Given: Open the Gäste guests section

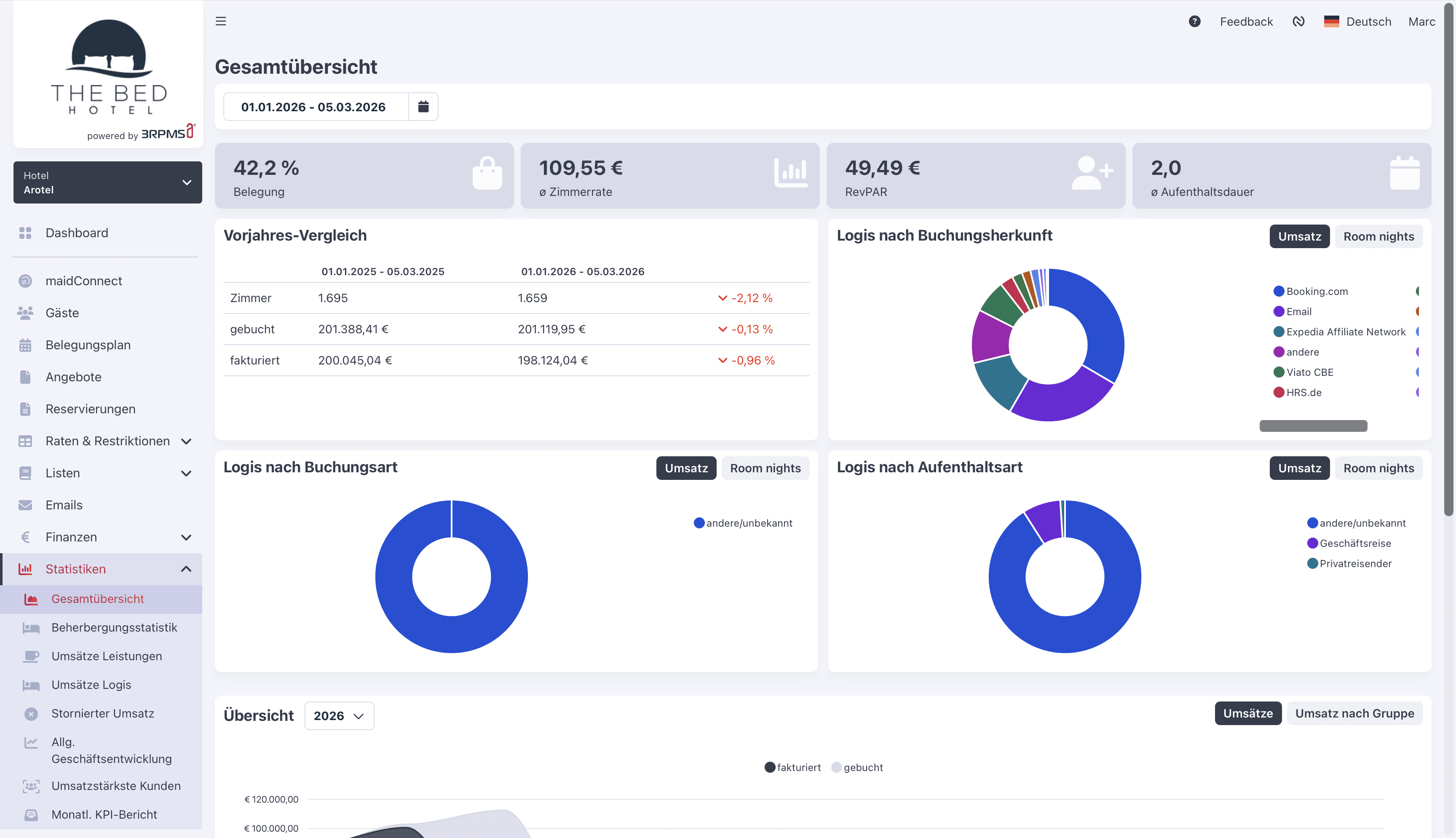Looking at the screenshot, I should tap(62, 313).
